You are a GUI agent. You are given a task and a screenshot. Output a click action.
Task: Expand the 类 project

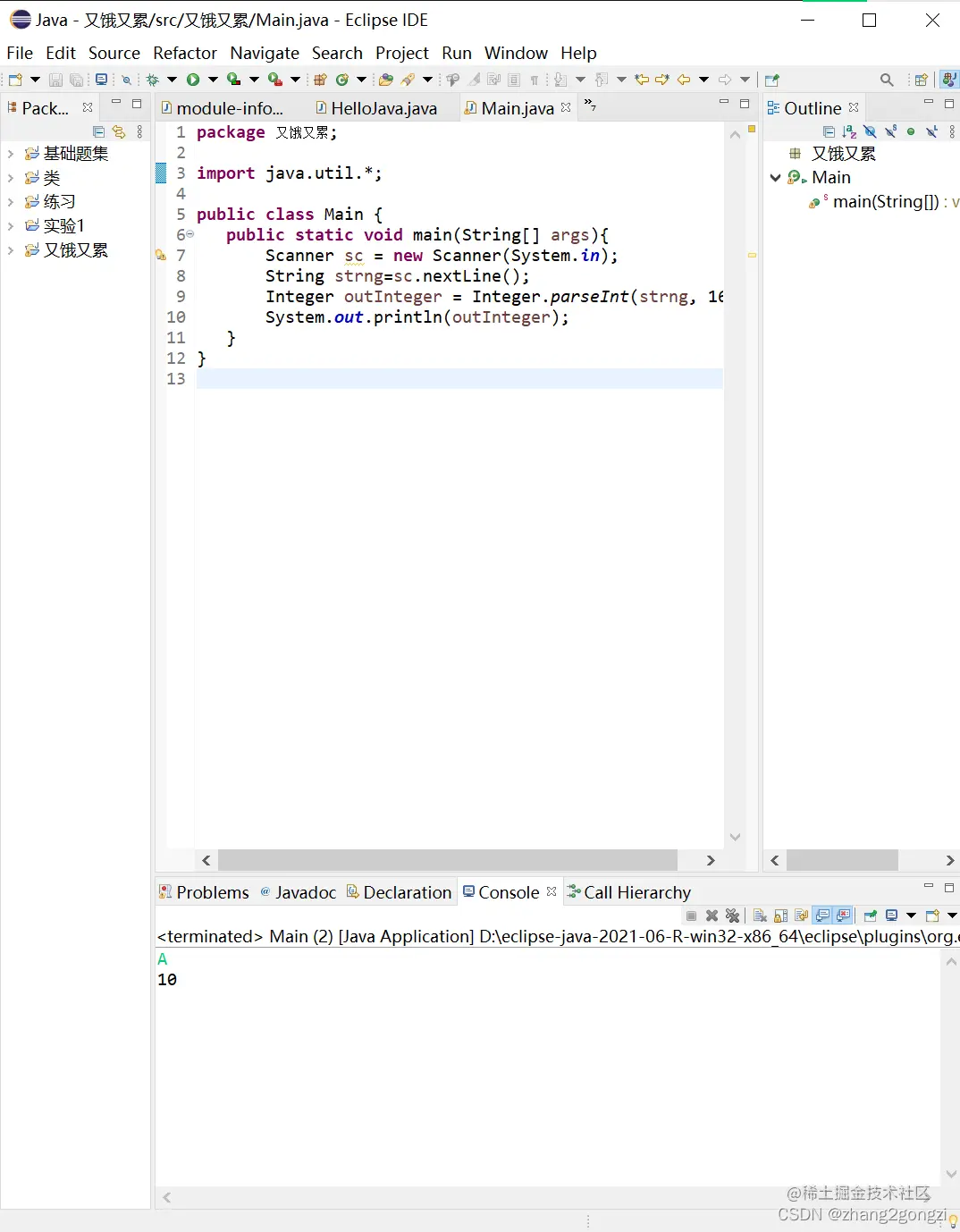[x=11, y=178]
